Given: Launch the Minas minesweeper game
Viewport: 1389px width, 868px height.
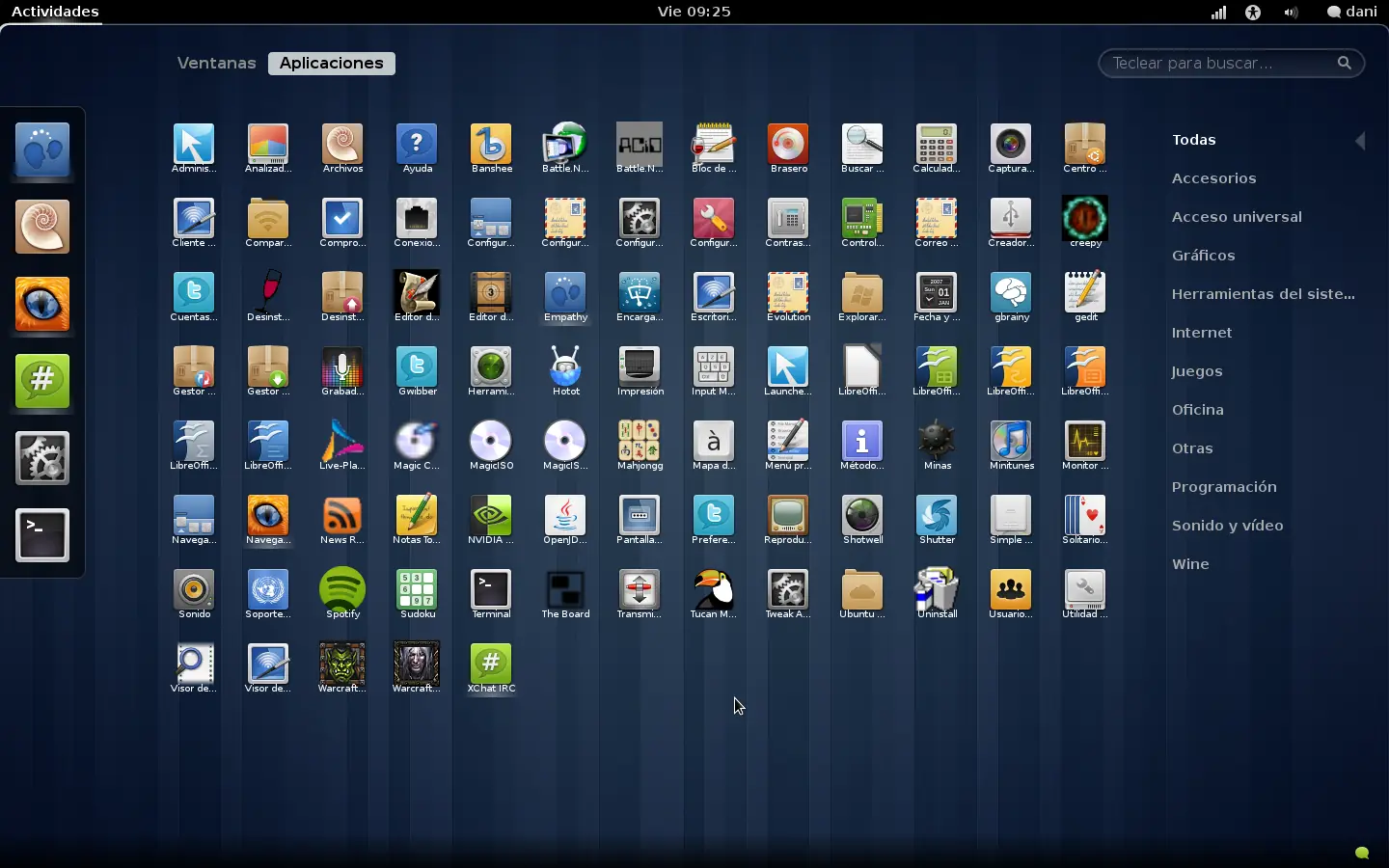Looking at the screenshot, I should tap(937, 446).
